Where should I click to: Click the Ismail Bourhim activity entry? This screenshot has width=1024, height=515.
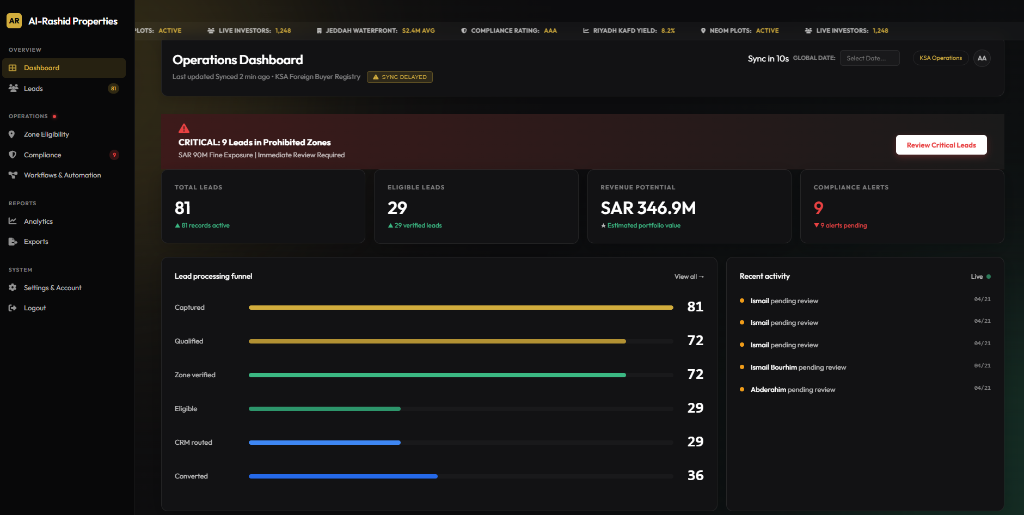[x=865, y=367]
